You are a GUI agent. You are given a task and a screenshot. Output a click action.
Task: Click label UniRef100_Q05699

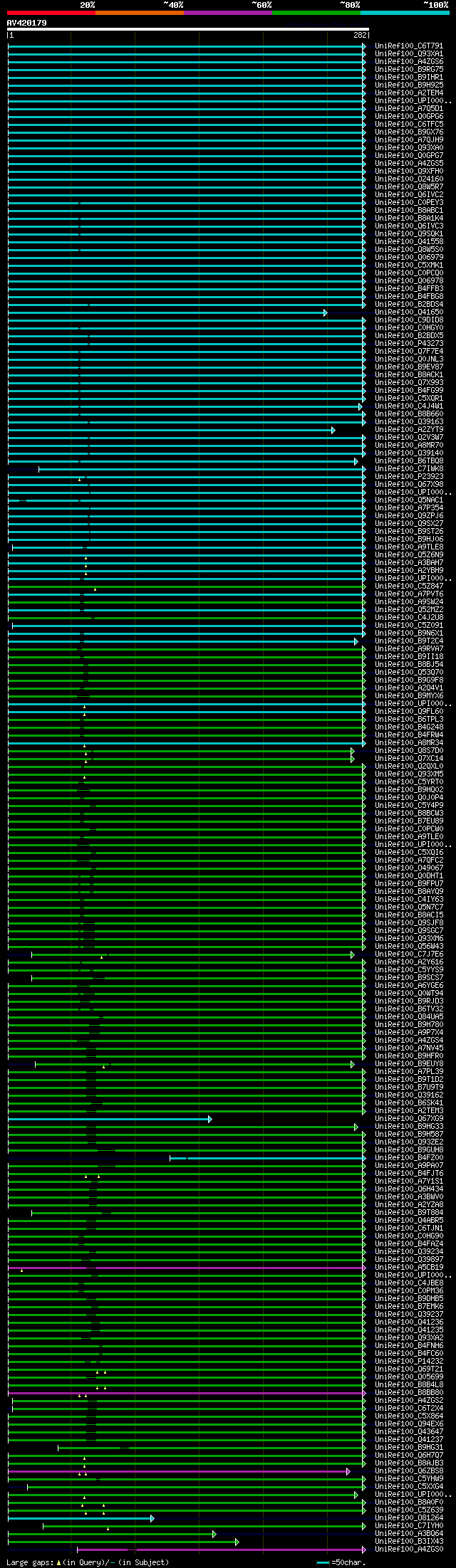(x=409, y=1377)
